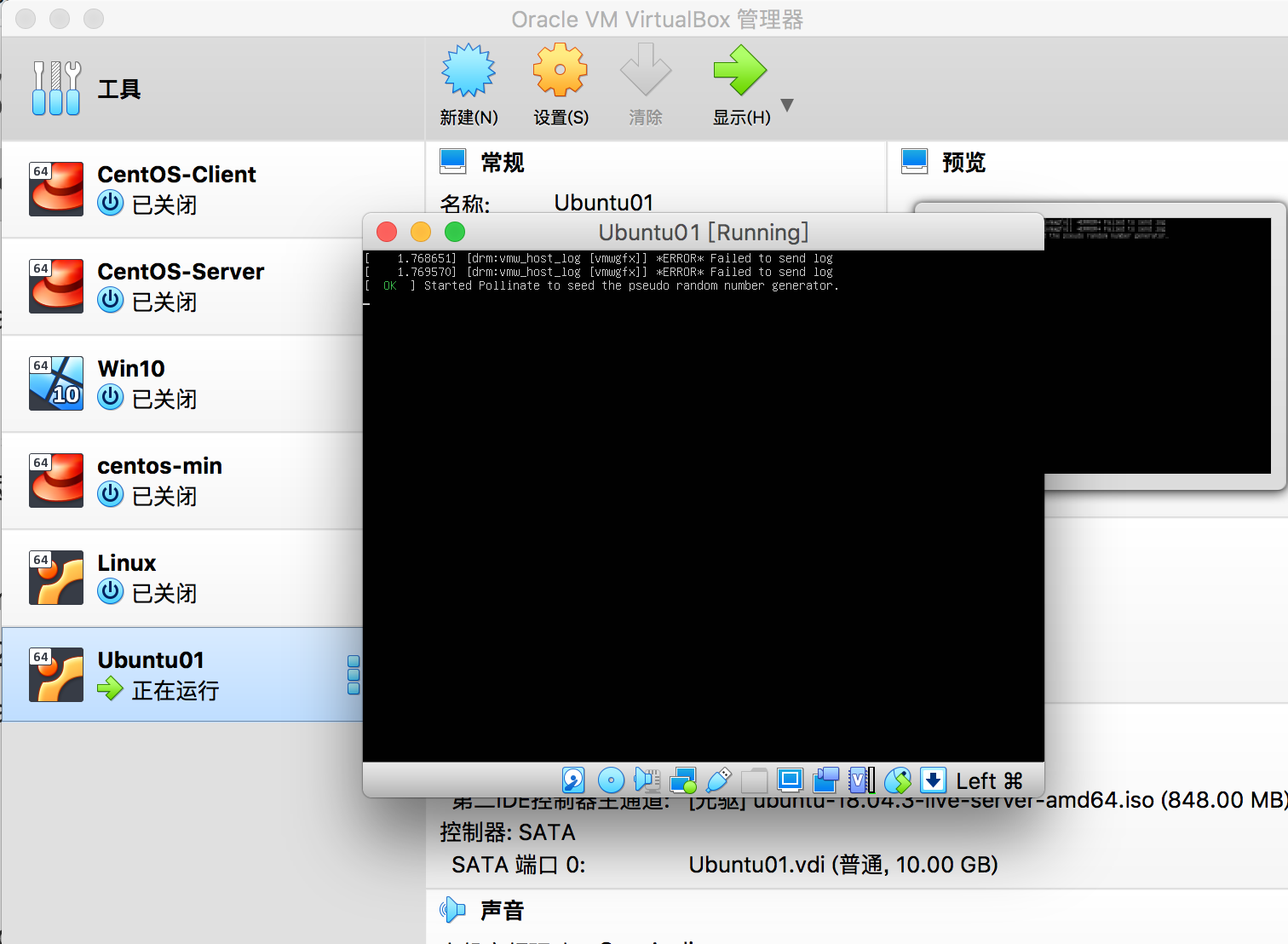Viewport: 1288px width, 944px height.
Task: Click the New (新建) toolbar icon
Action: coord(469,70)
